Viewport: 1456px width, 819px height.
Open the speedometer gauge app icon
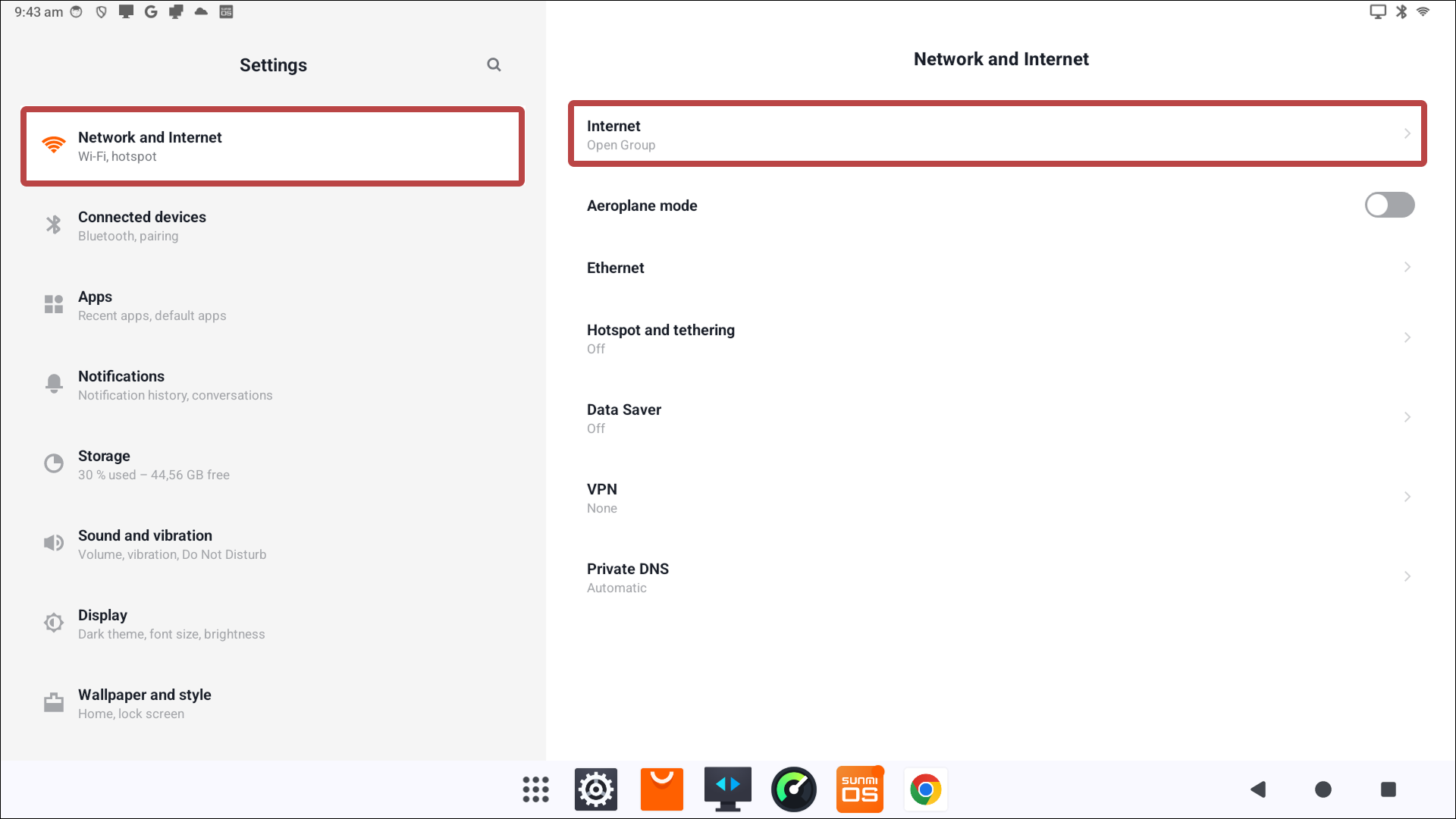coord(793,789)
